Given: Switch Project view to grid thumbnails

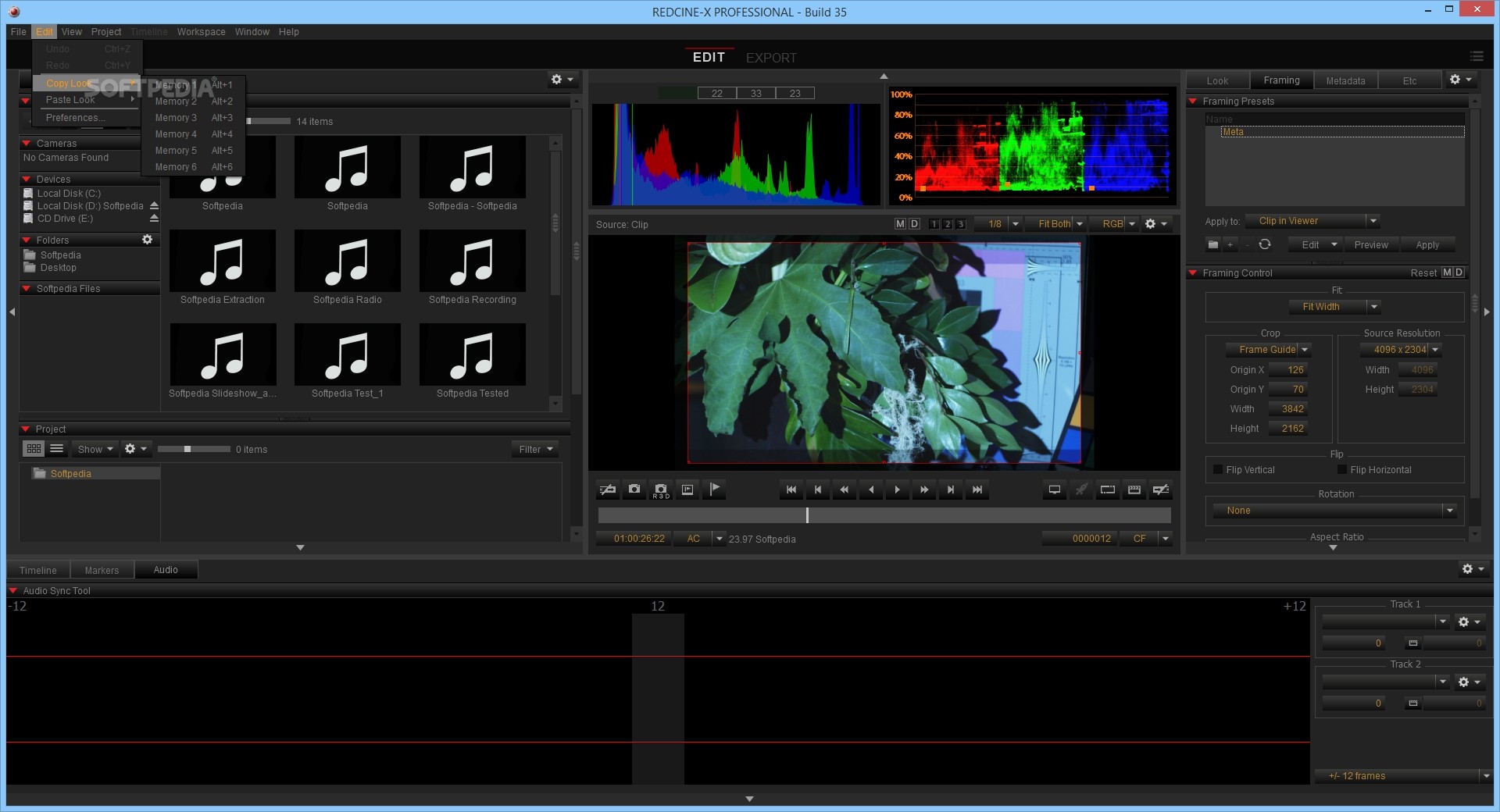Looking at the screenshot, I should point(34,449).
